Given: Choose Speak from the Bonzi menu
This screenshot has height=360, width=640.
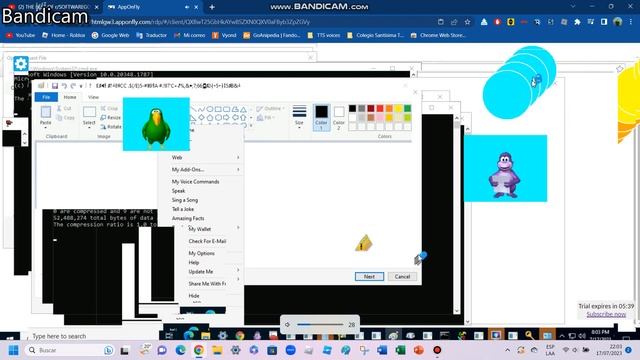Looking at the screenshot, I should [178, 191].
